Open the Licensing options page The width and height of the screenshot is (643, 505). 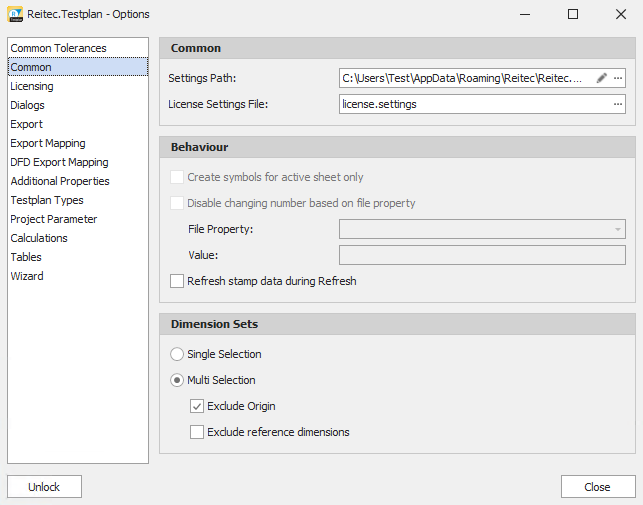point(32,86)
